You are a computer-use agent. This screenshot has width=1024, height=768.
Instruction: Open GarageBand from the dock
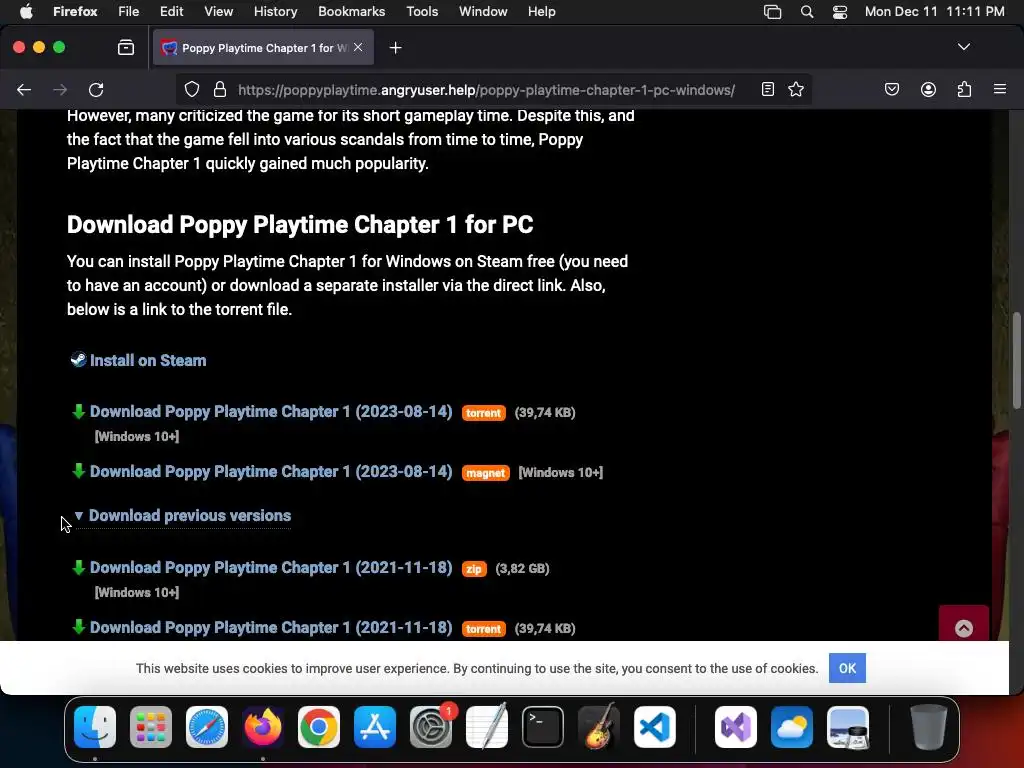pyautogui.click(x=599, y=726)
